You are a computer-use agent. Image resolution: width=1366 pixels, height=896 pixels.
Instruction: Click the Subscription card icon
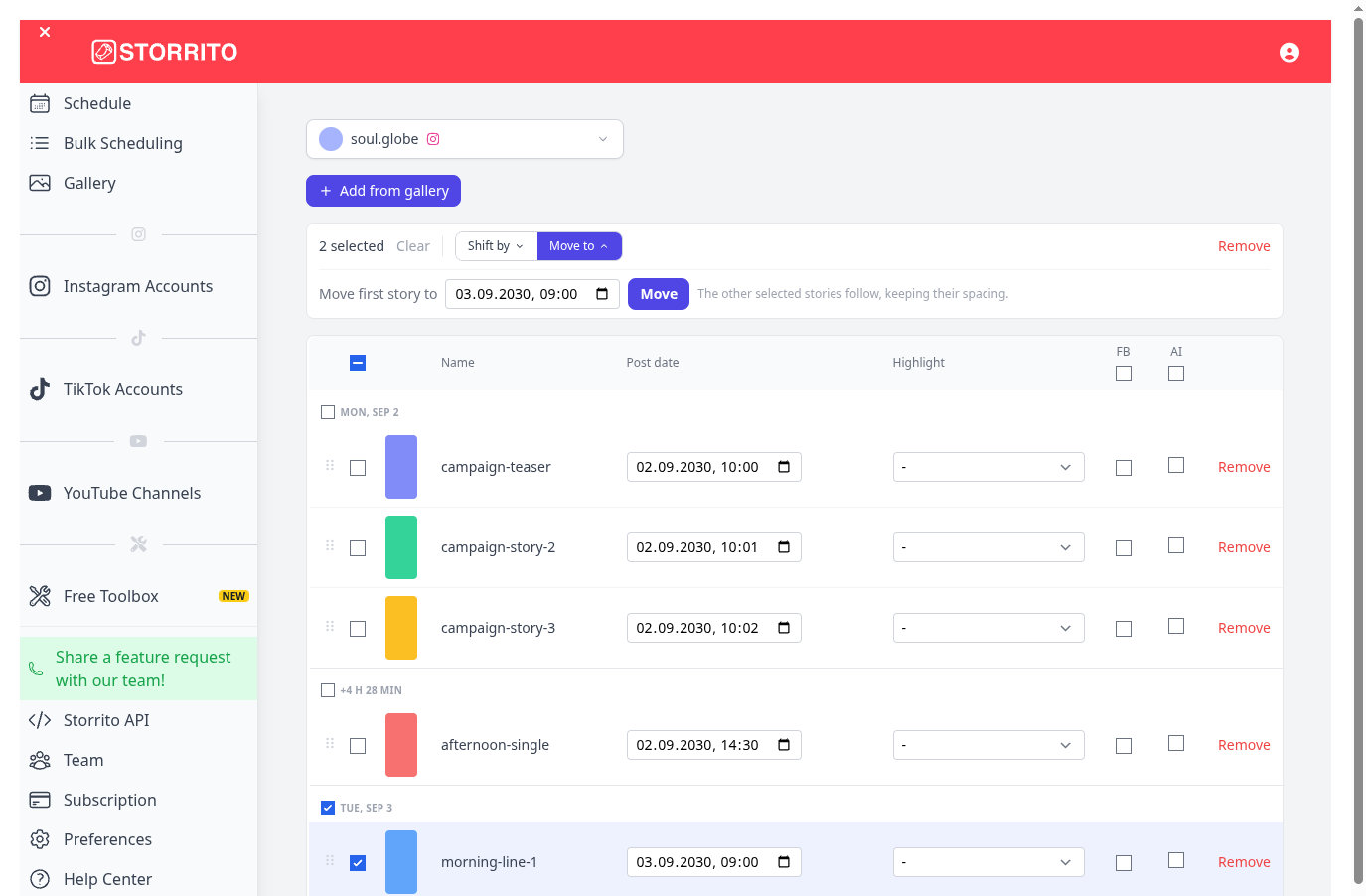(x=40, y=800)
